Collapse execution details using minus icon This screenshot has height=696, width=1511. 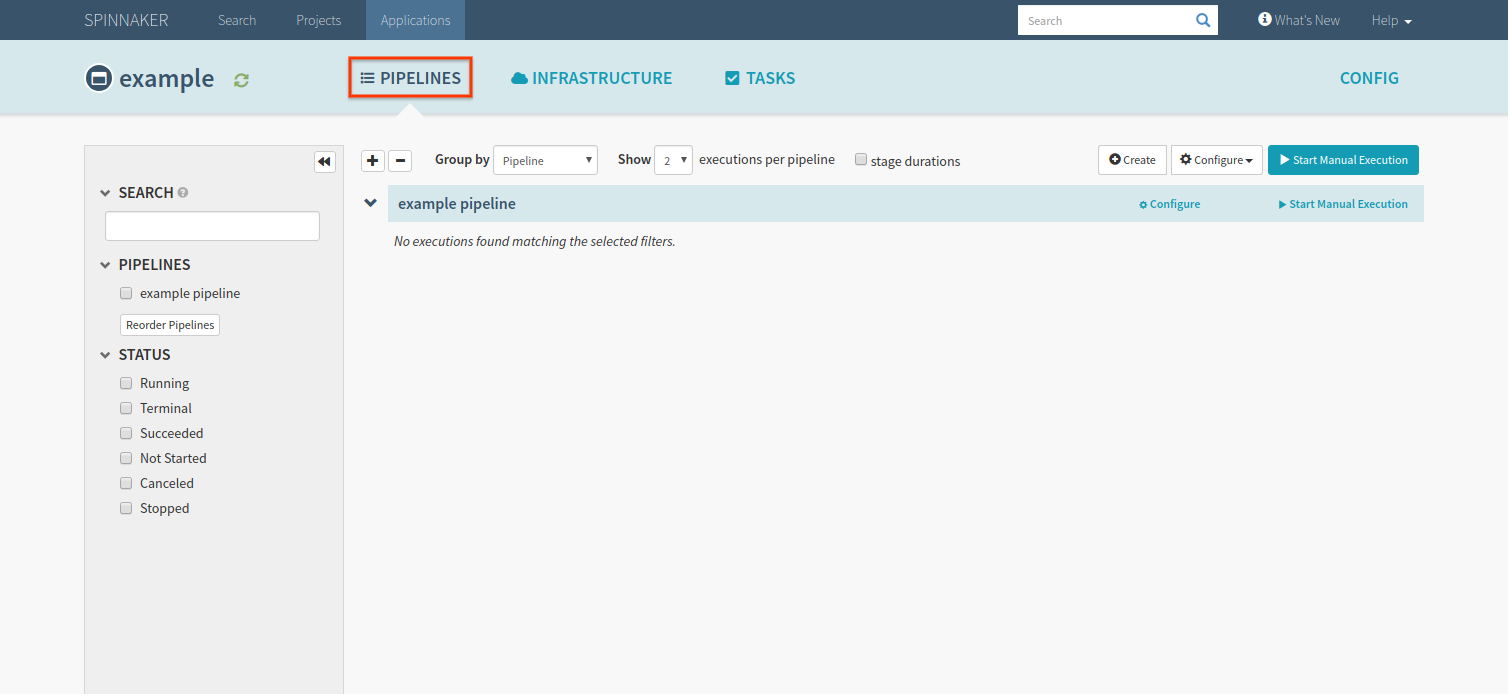click(400, 160)
